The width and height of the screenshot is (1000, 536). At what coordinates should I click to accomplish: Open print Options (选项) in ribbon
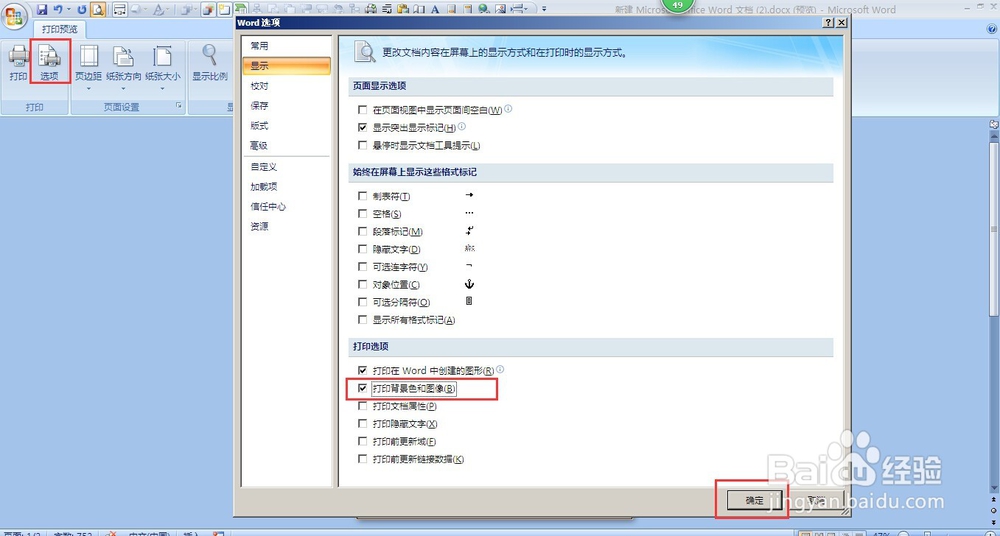pyautogui.click(x=50, y=63)
